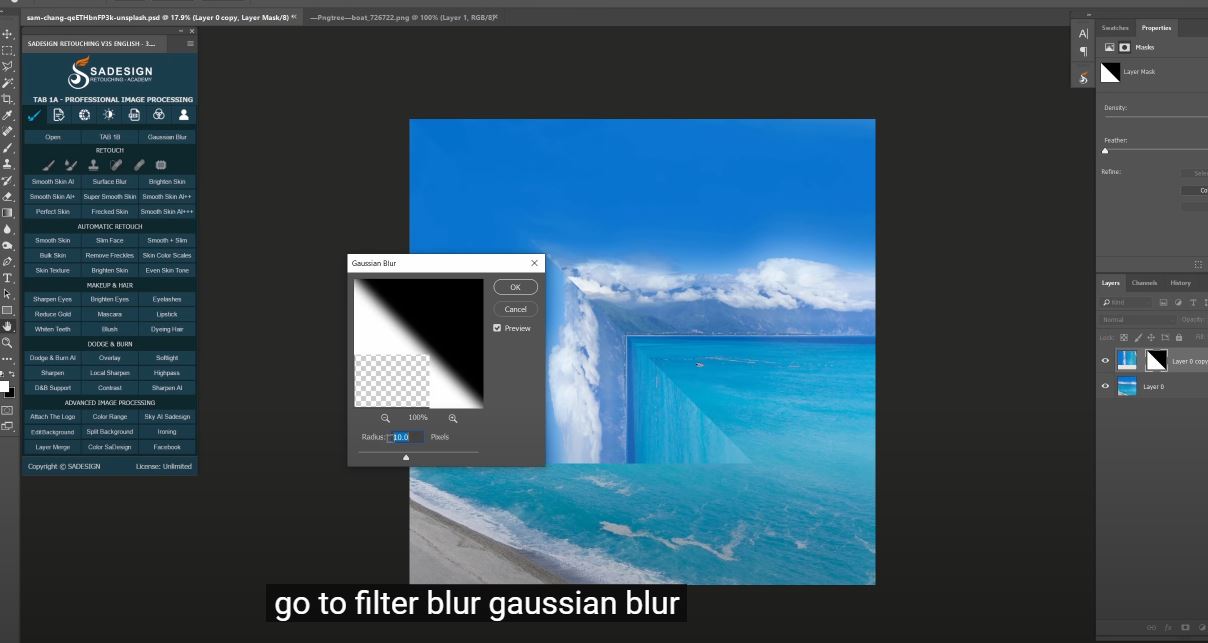This screenshot has width=1208, height=643.
Task: Select the Zoom tool in toolbar
Action: coord(7,342)
